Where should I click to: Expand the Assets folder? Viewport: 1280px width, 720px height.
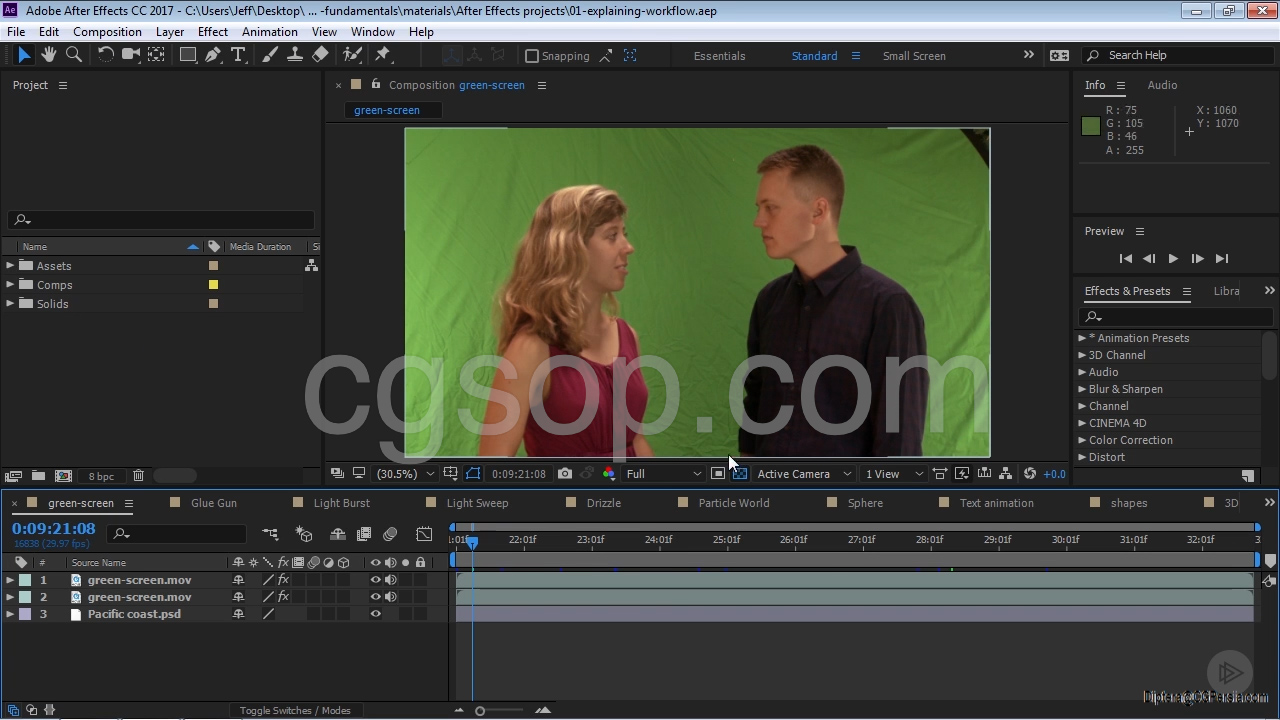click(10, 266)
